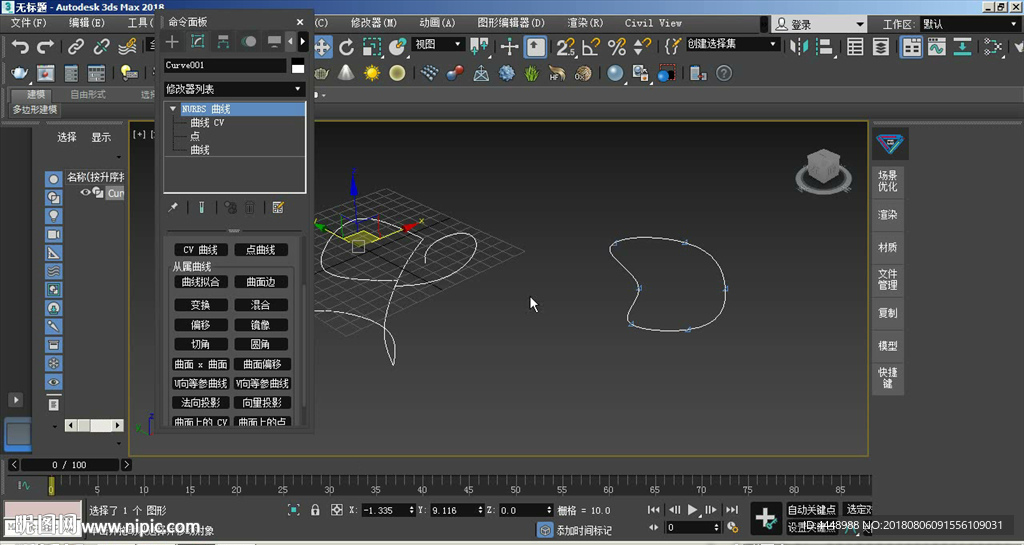This screenshot has height=545, width=1024.
Task: Click the CV 曲线 button
Action: tap(200, 250)
